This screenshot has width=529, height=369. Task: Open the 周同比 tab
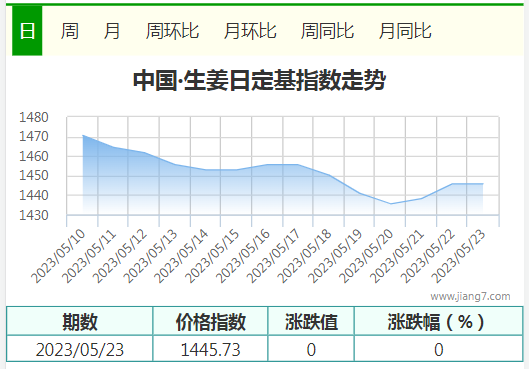[328, 31]
